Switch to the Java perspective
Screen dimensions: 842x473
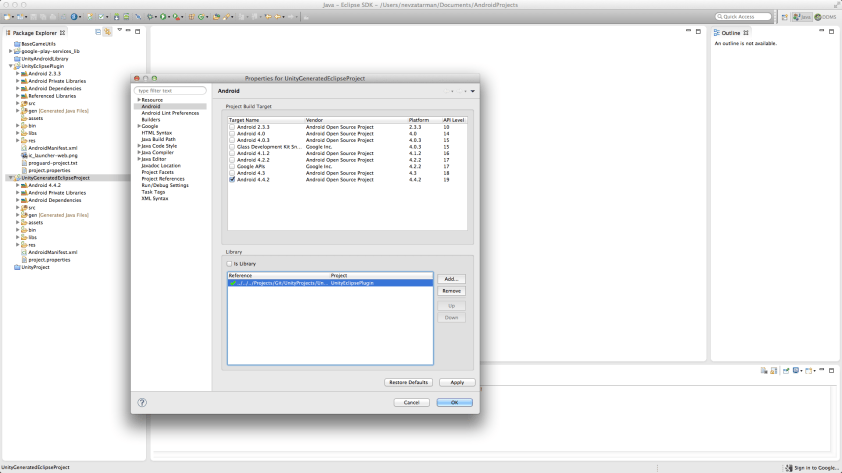point(802,17)
